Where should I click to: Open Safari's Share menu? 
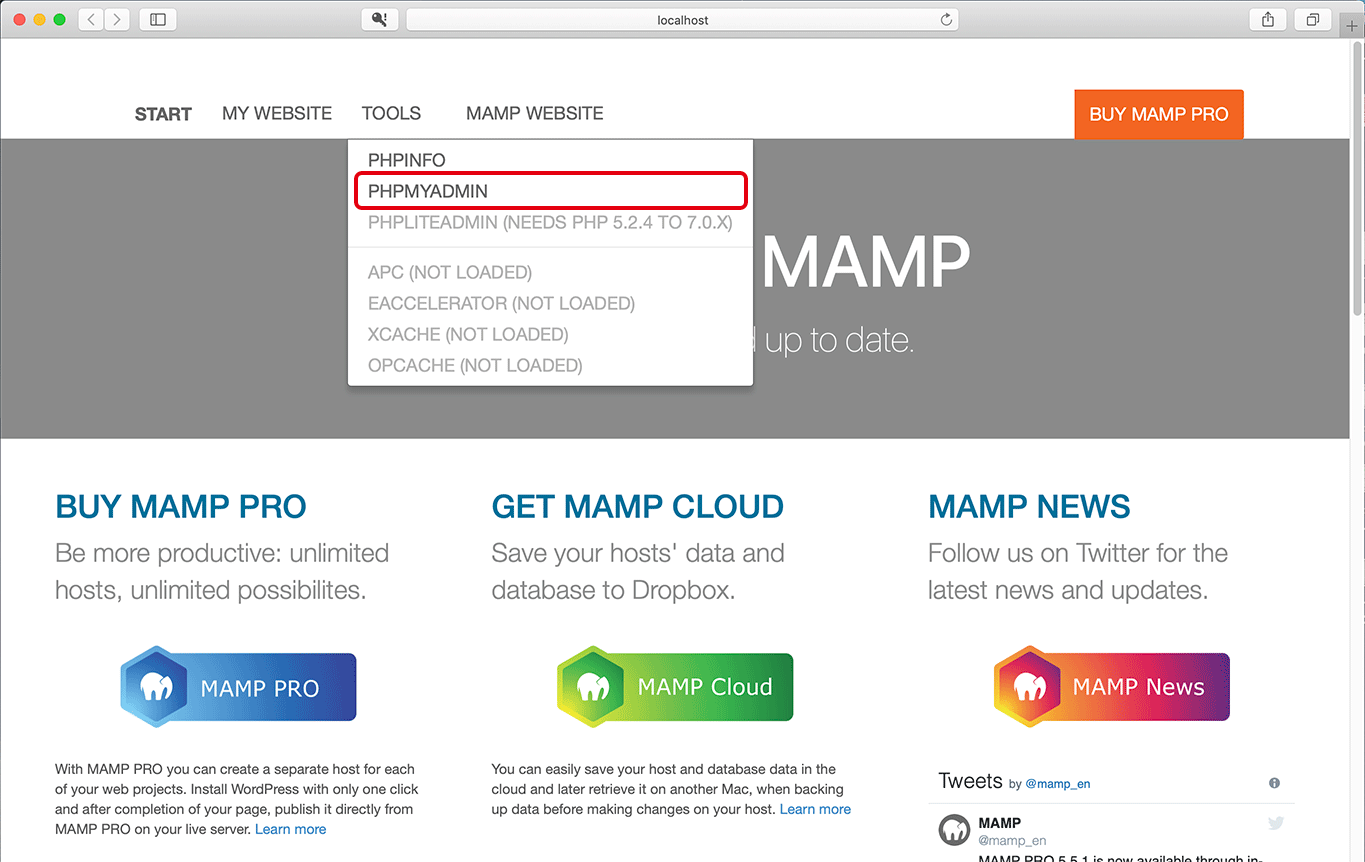point(1268,19)
